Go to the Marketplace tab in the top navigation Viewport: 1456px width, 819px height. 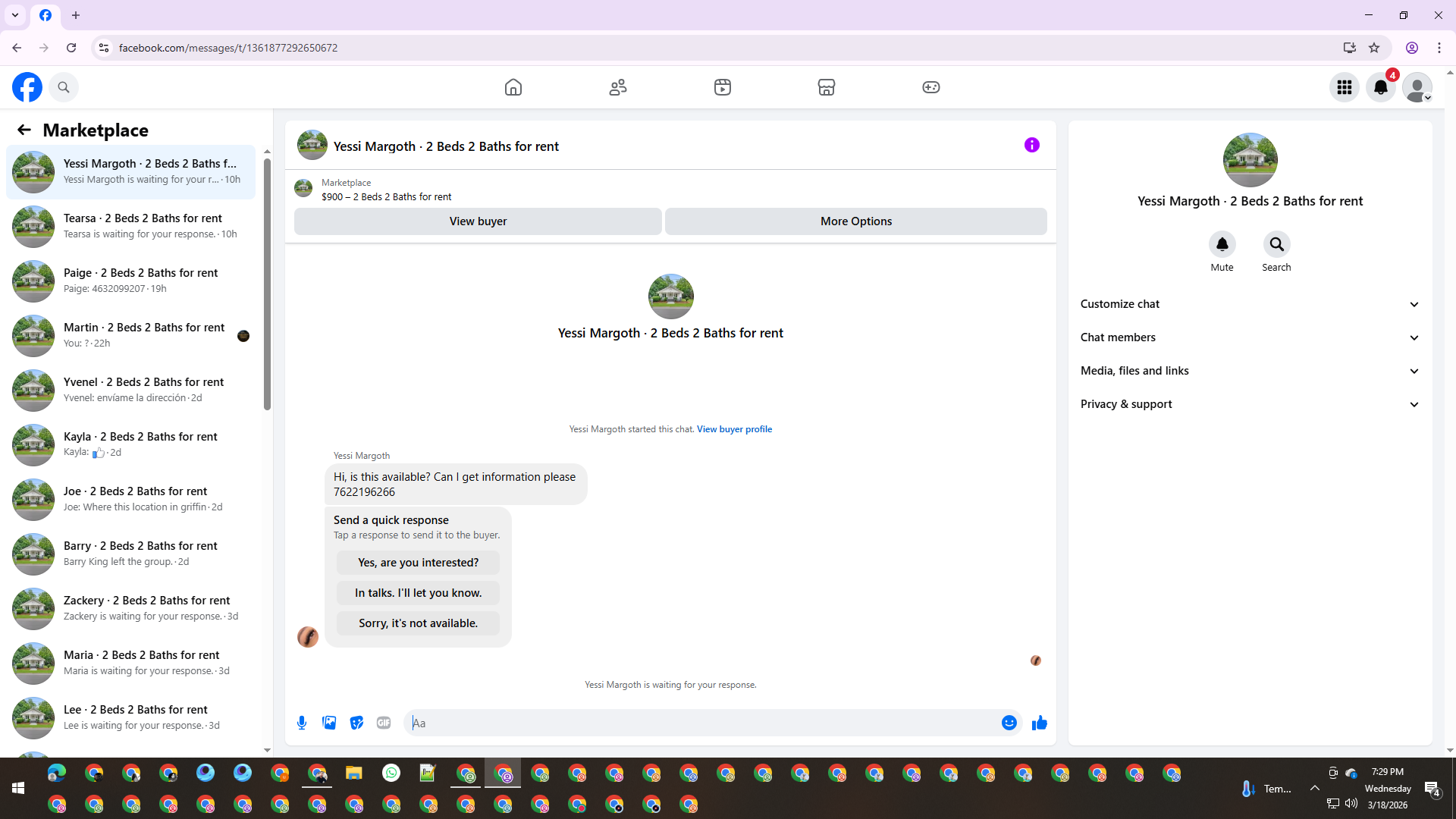tap(827, 87)
